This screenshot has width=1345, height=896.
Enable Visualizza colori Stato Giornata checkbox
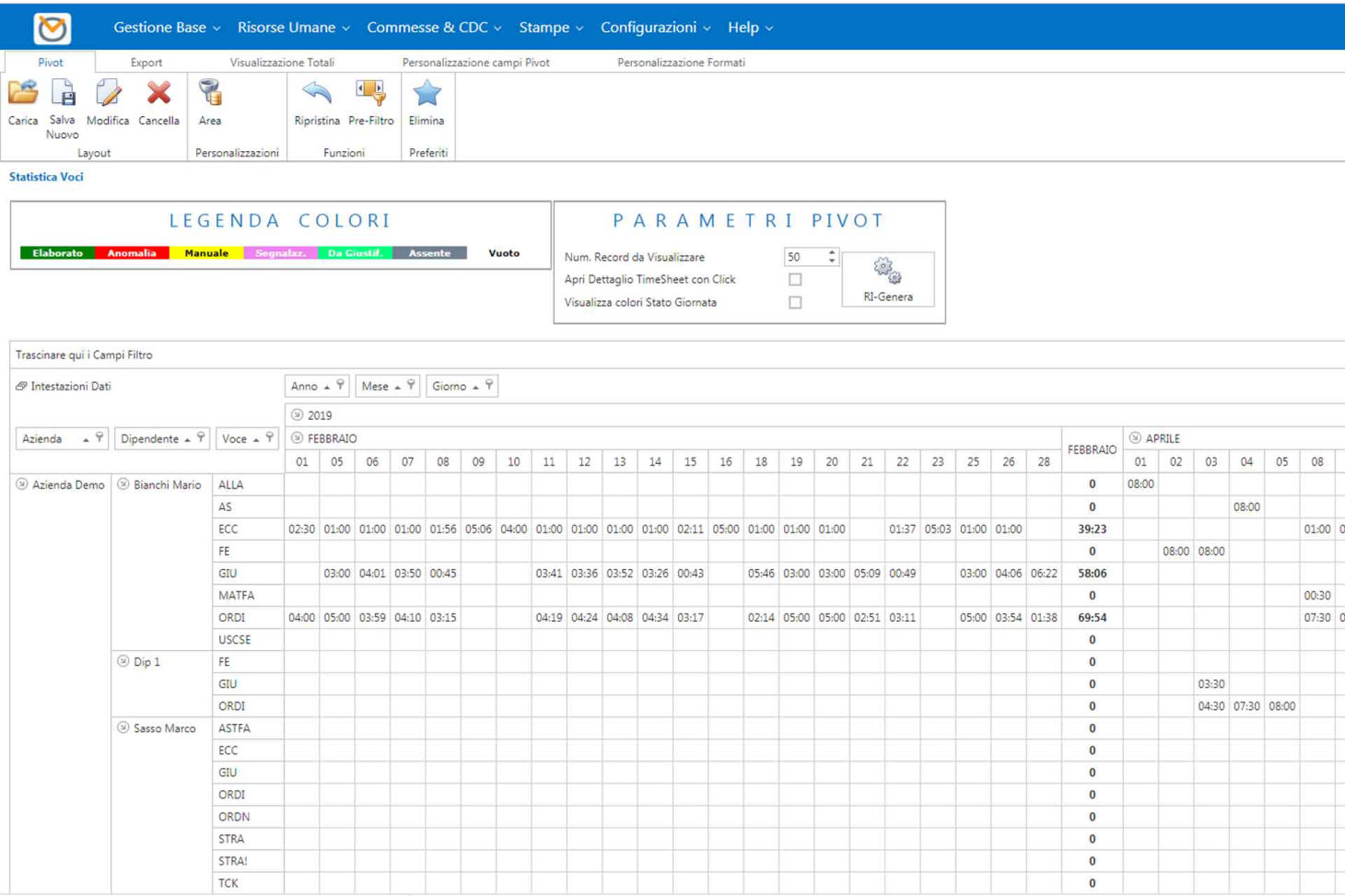tap(795, 302)
